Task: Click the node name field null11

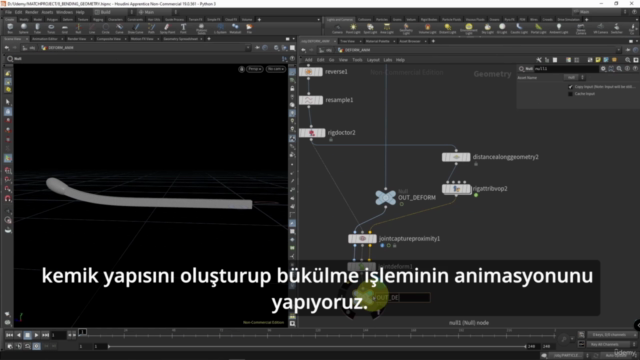Action: click(x=566, y=69)
